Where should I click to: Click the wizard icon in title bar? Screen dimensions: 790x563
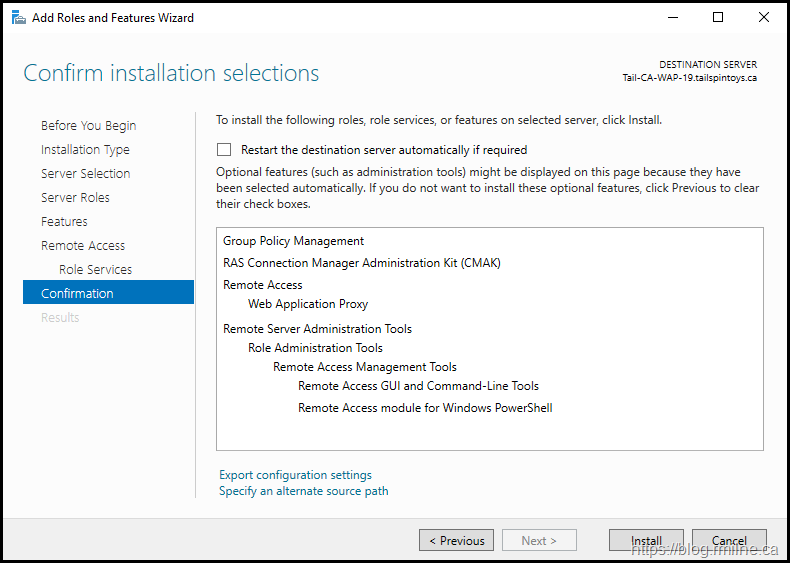(x=17, y=17)
